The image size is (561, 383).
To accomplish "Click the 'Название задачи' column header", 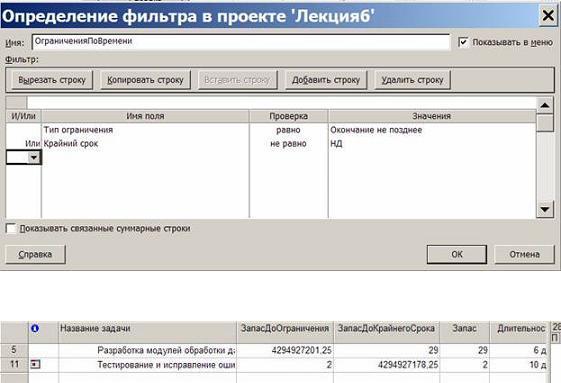I will pyautogui.click(x=147, y=332).
